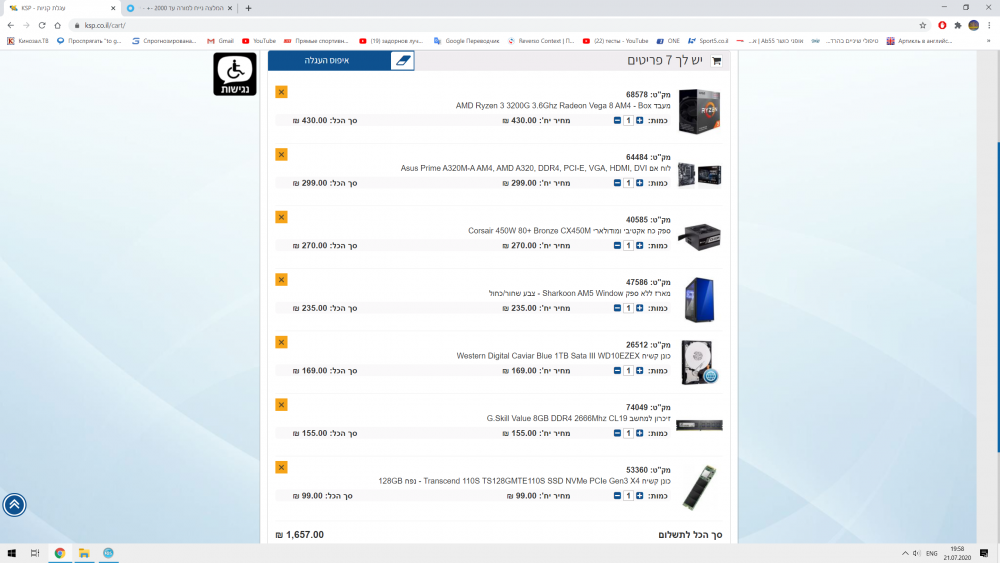Open the Transcend 110S SSD NVMe link

(524, 481)
